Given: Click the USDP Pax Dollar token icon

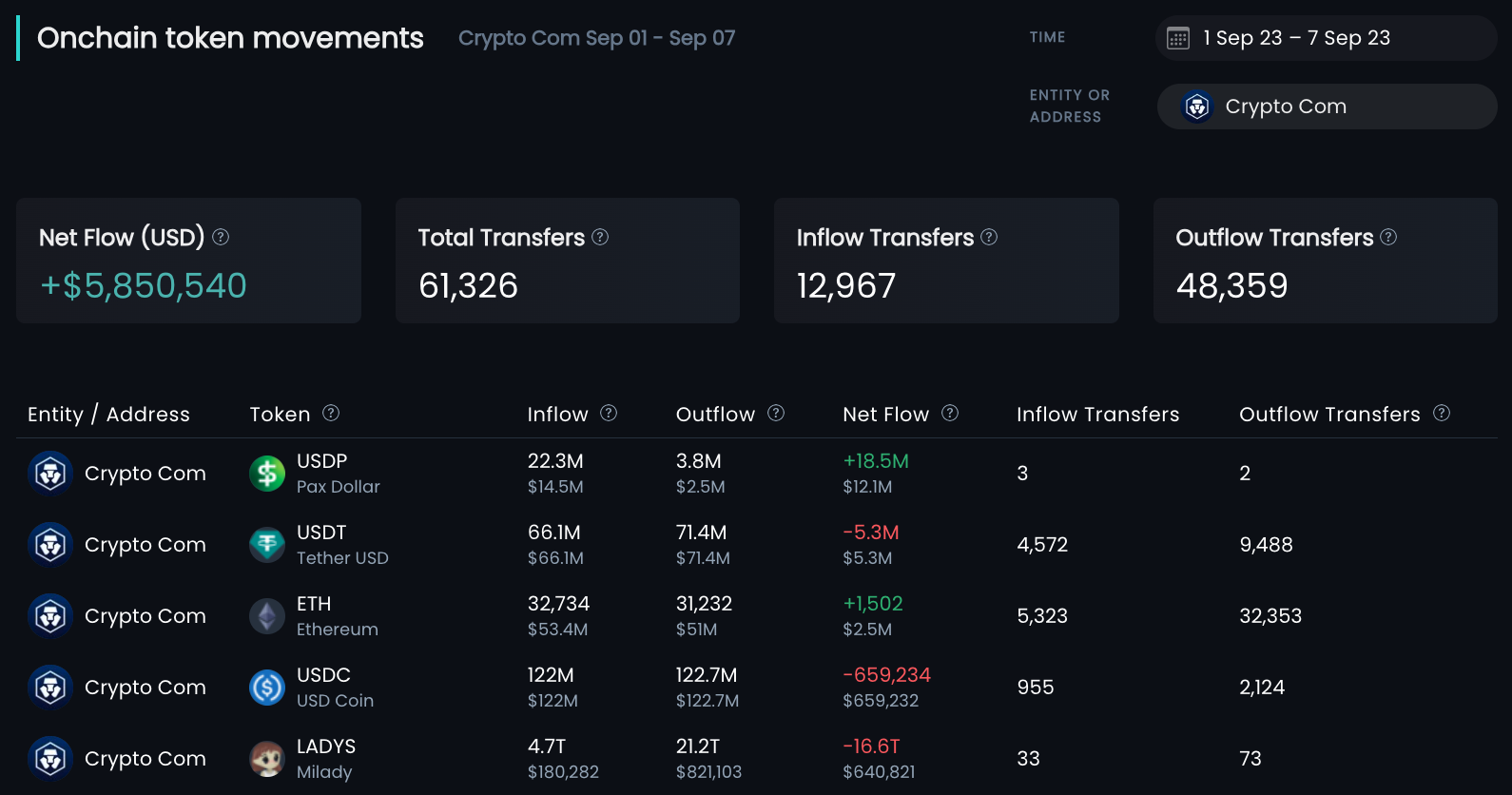Looking at the screenshot, I should point(267,474).
